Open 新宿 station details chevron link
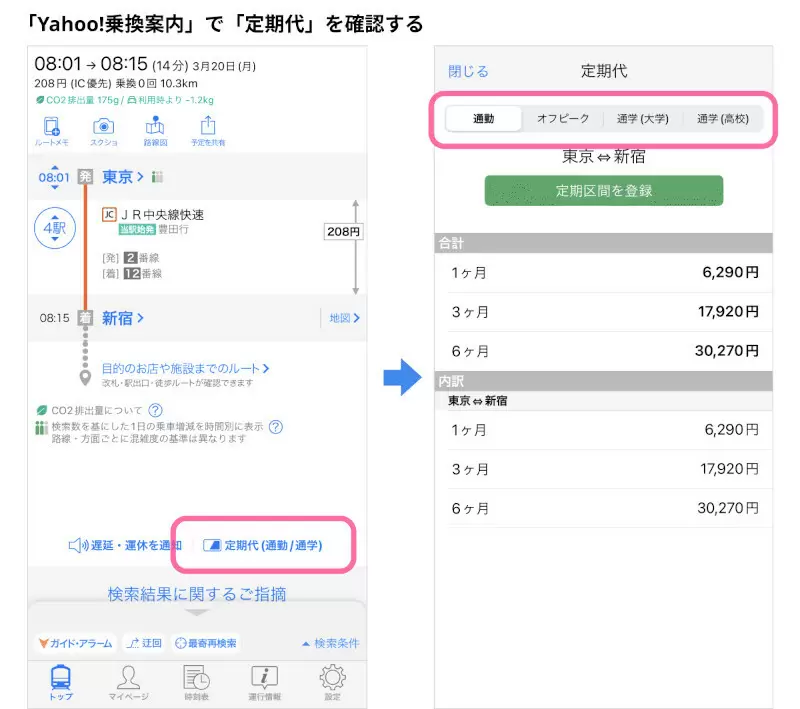 [x=123, y=318]
